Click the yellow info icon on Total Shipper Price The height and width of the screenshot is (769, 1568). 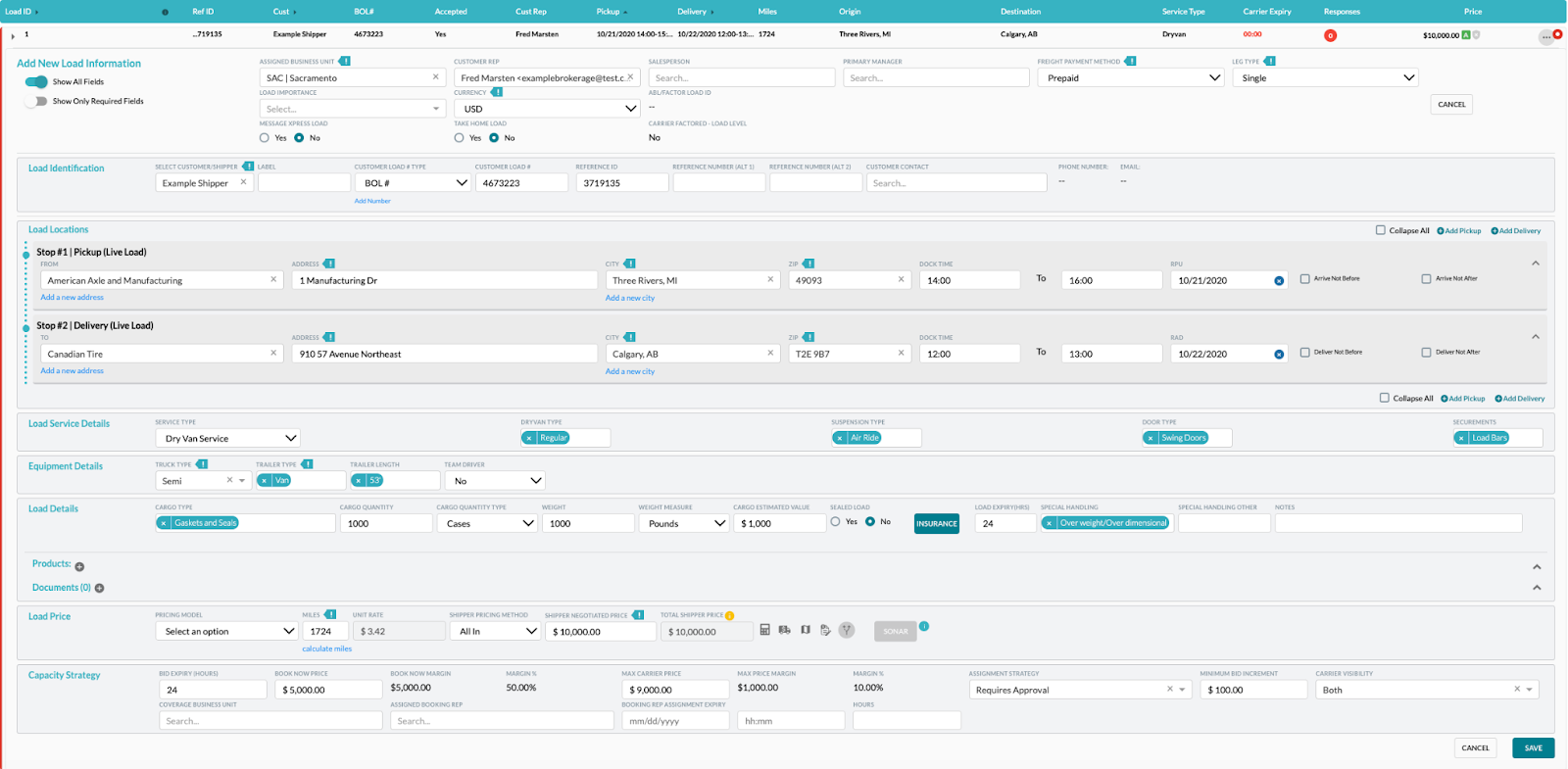(x=730, y=615)
